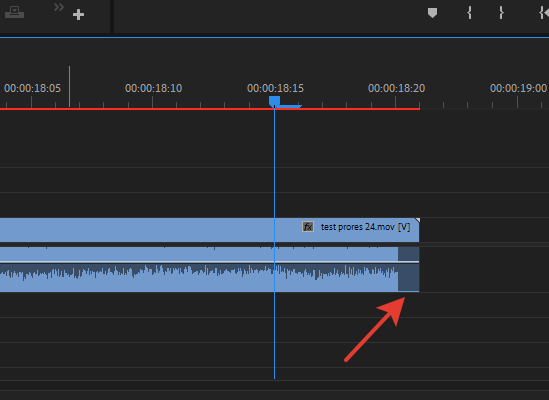Screen dimensions: 549x400
Task: Select the test prores 24.mov video clip
Action: 209,230
